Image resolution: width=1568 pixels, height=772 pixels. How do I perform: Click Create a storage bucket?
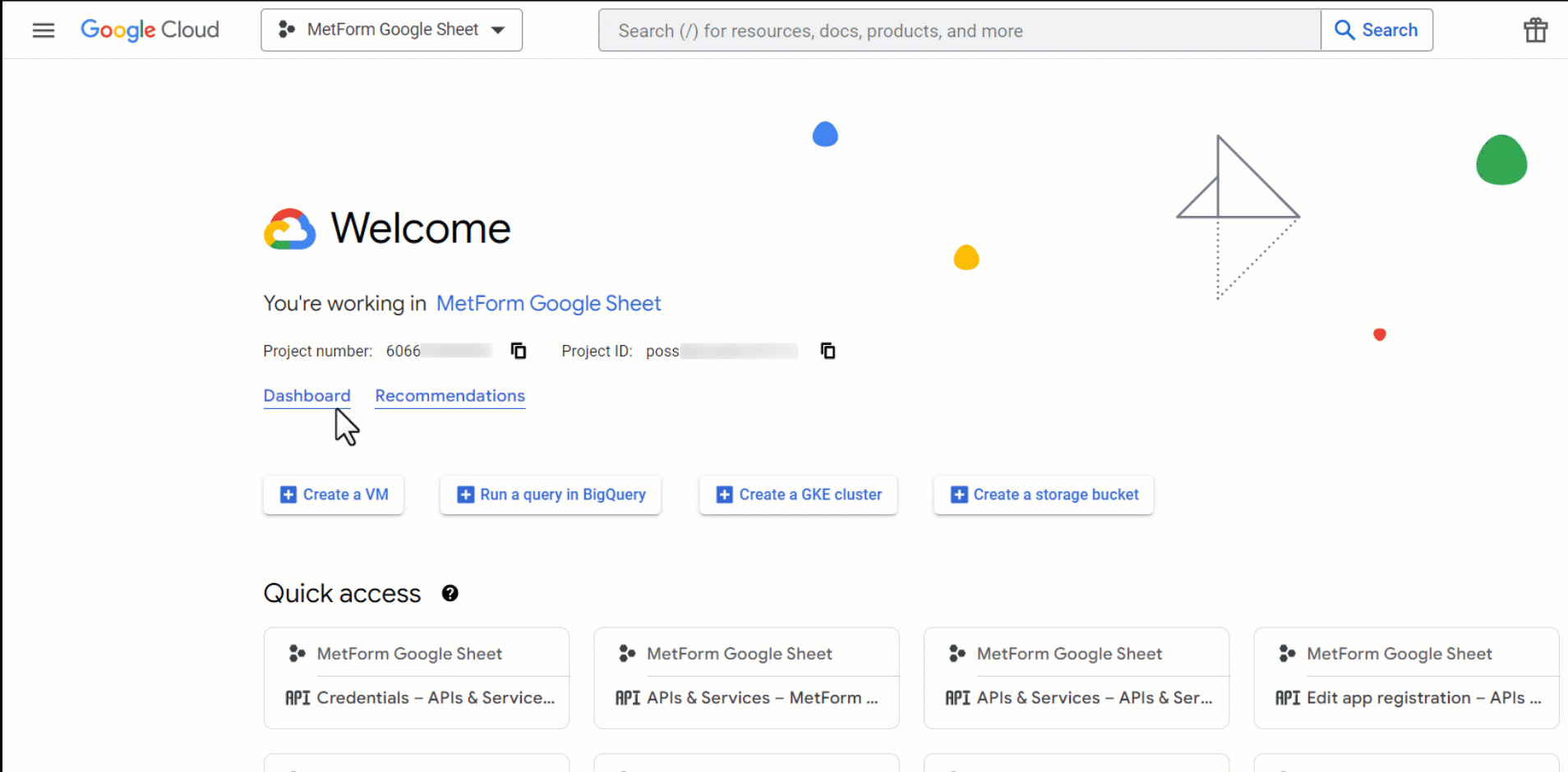1043,494
